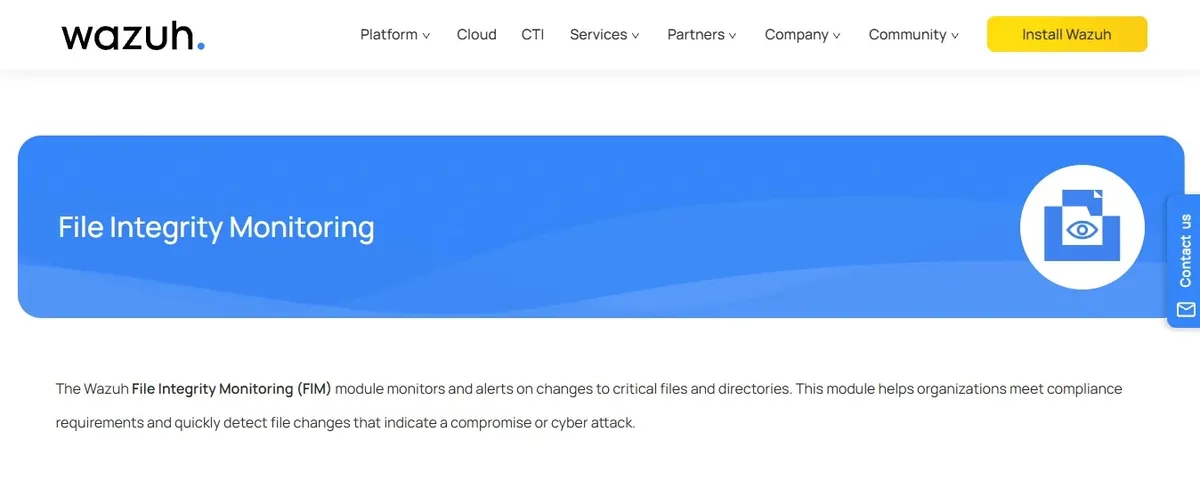Screen dimensions: 1200x499
Task: Expand the Community dropdown chevron
Action: pos(955,35)
